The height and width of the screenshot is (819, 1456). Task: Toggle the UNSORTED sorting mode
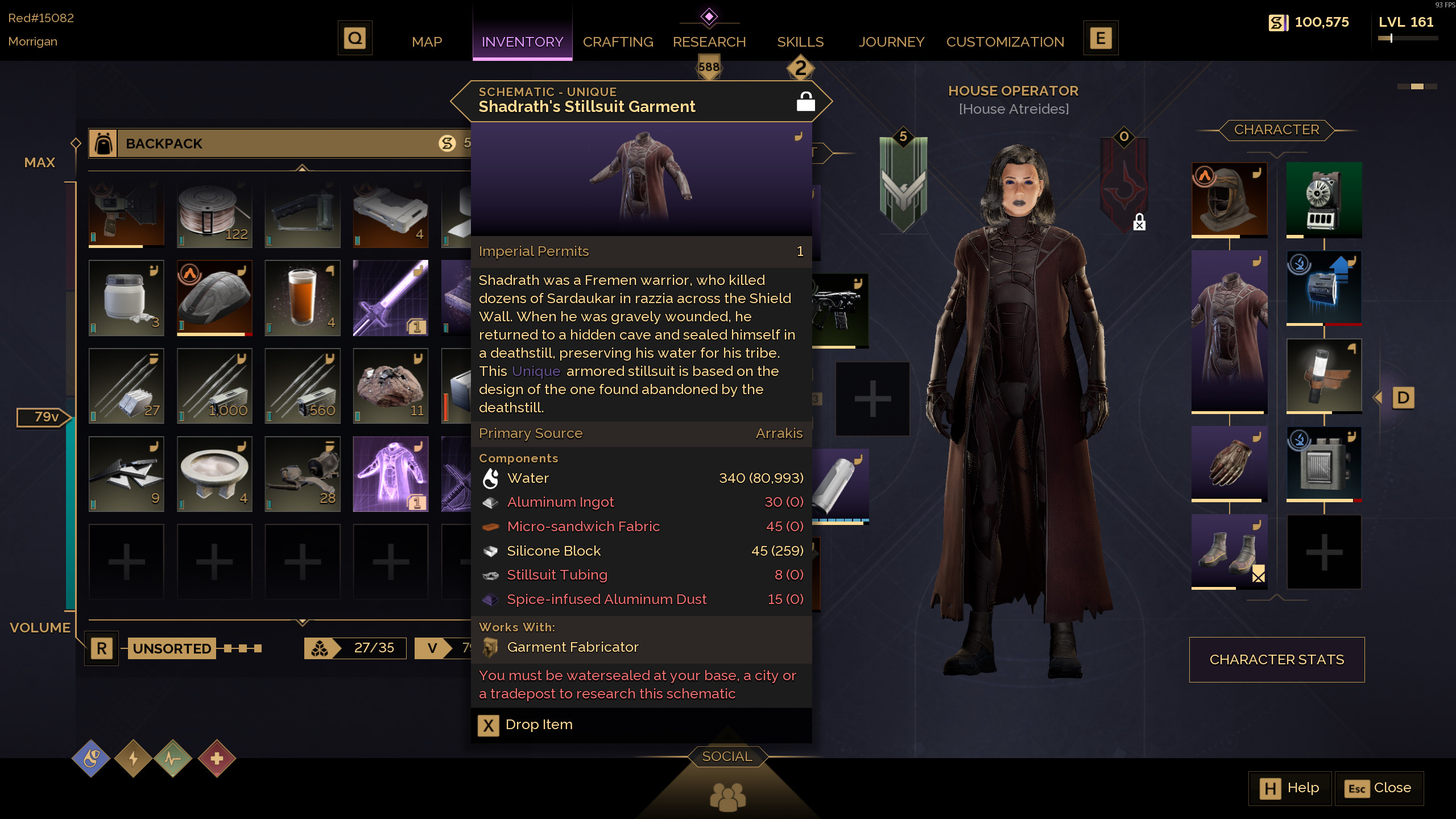[172, 648]
